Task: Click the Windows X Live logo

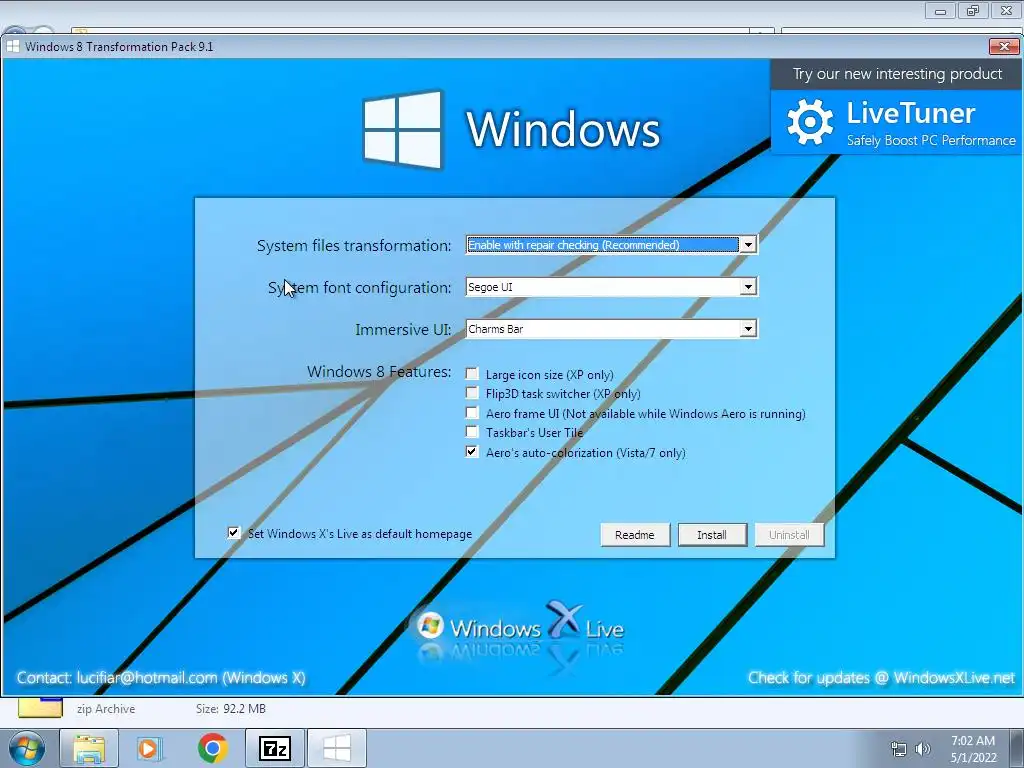Action: point(519,628)
